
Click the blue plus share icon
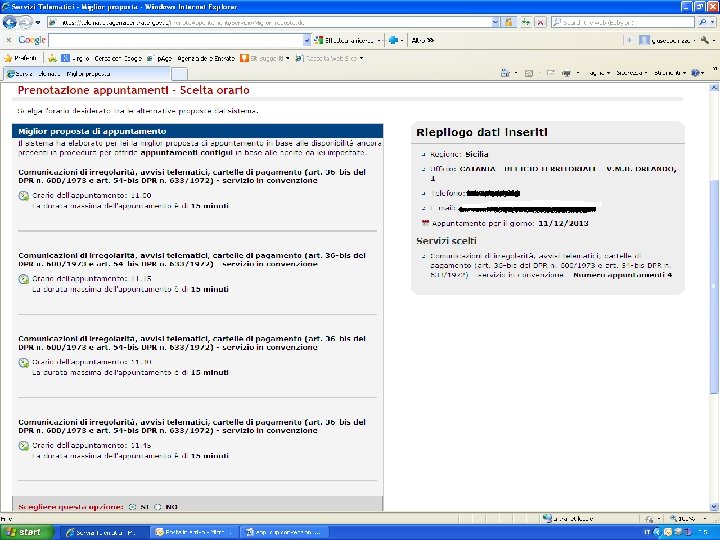coord(393,40)
